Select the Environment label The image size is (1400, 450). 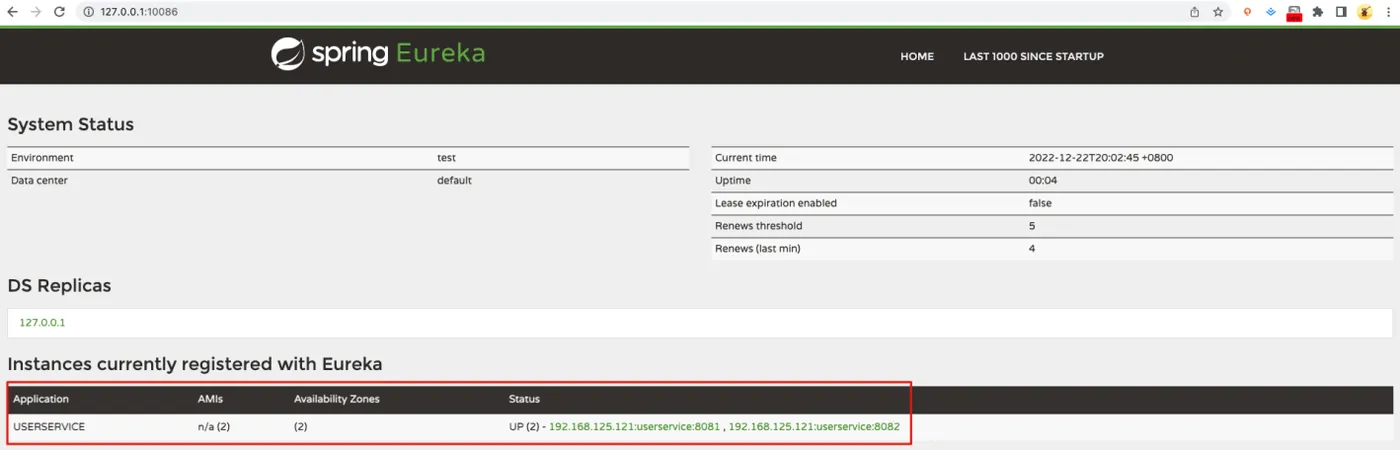pos(42,158)
